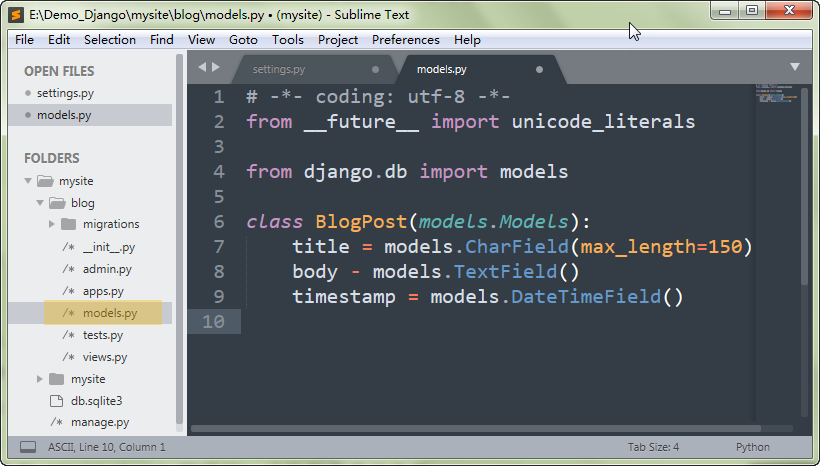The image size is (820, 466).
Task: Click file type icon next to __init__.py
Action: coord(69,247)
